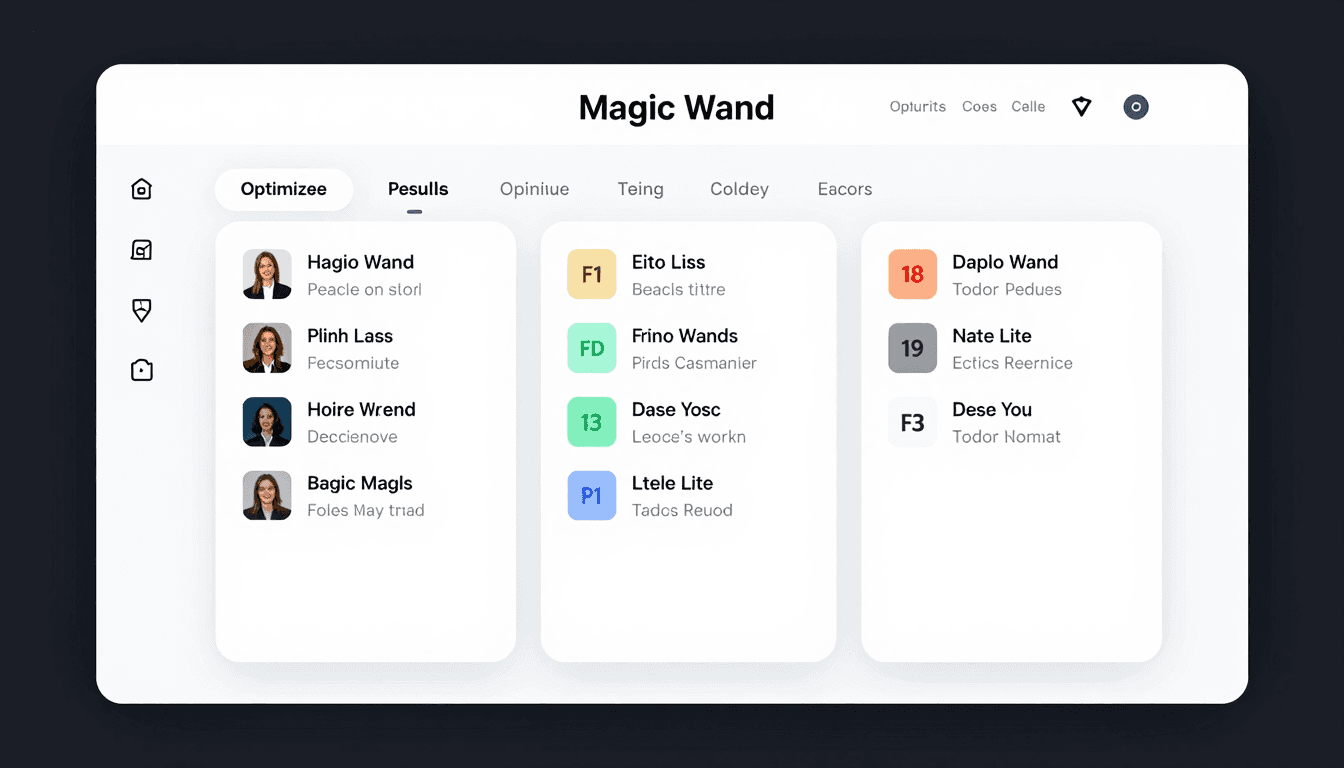Viewport: 1344px width, 768px height.
Task: Click the orange 18 badge
Action: click(x=913, y=275)
